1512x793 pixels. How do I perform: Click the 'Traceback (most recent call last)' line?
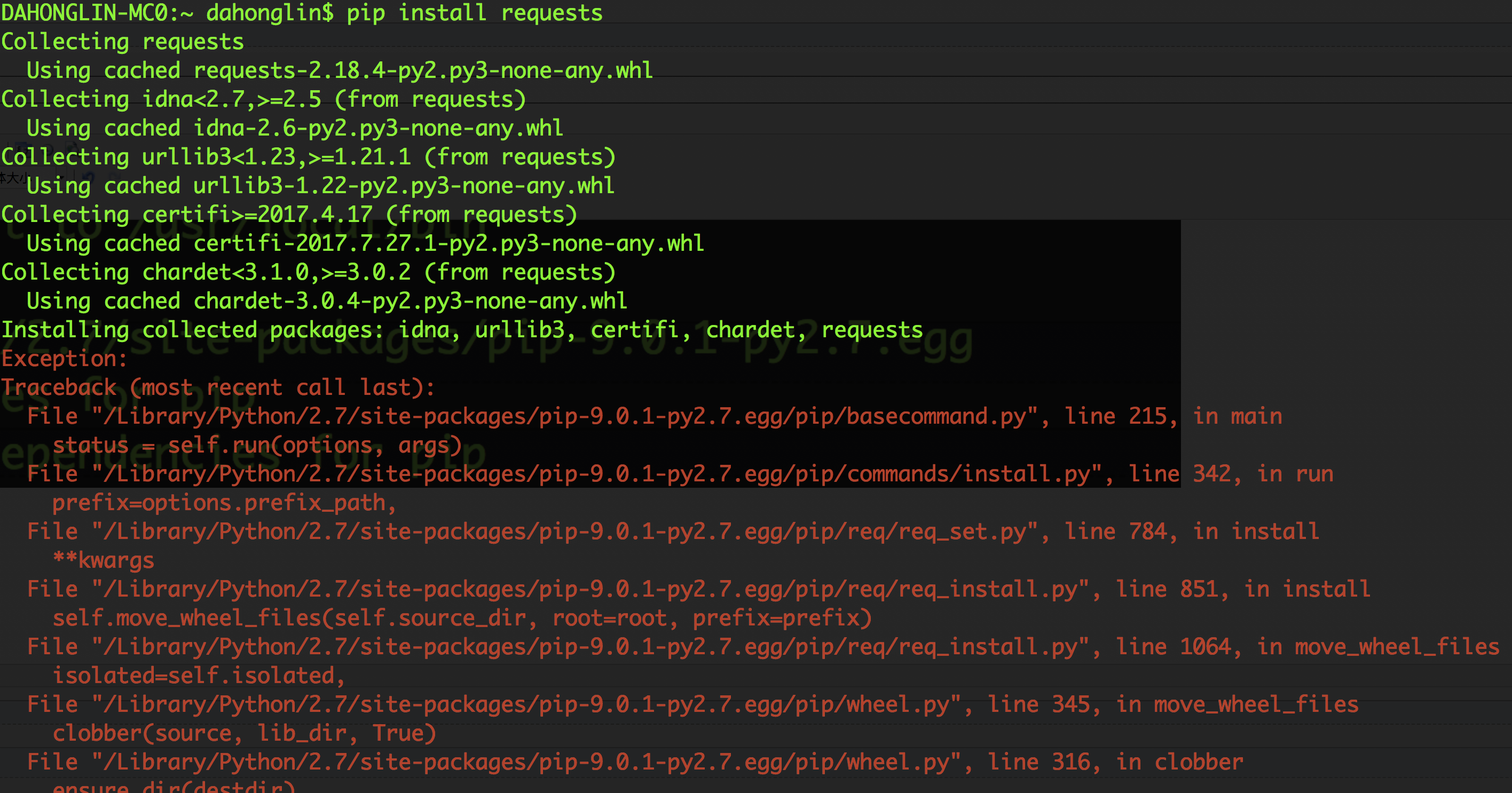click(218, 387)
